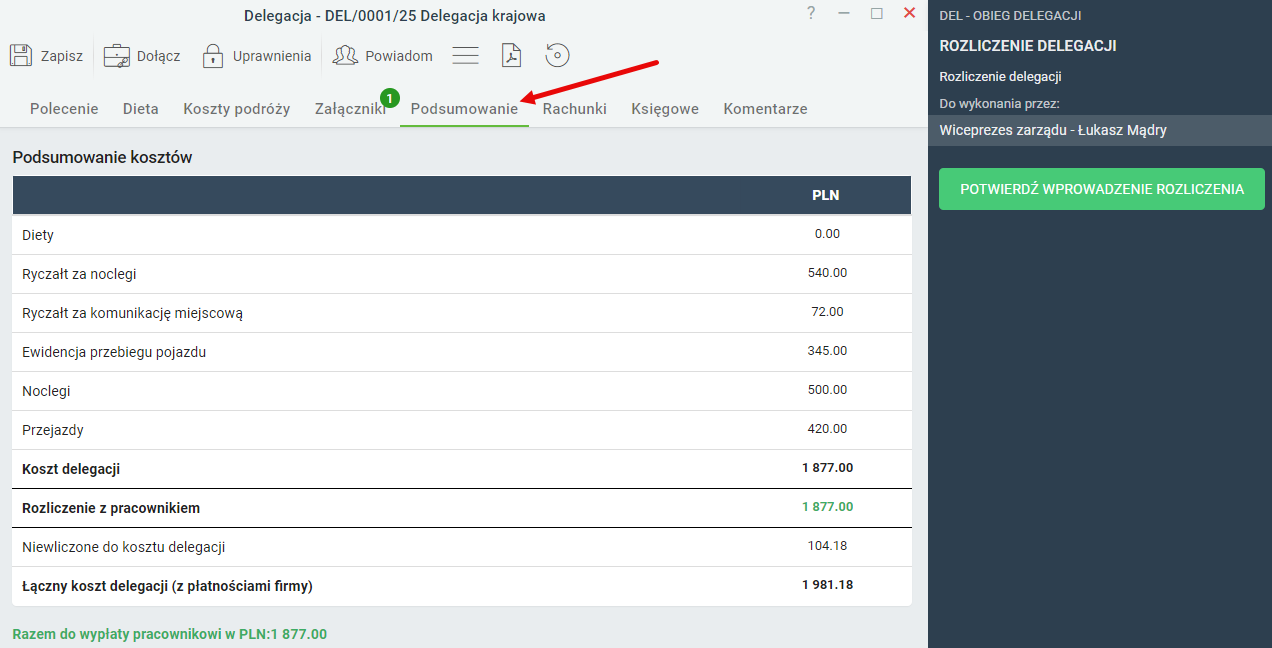Image resolution: width=1272 pixels, height=648 pixels.
Task: Click the Rozliczenie delegacji heading
Action: pos(1028,46)
